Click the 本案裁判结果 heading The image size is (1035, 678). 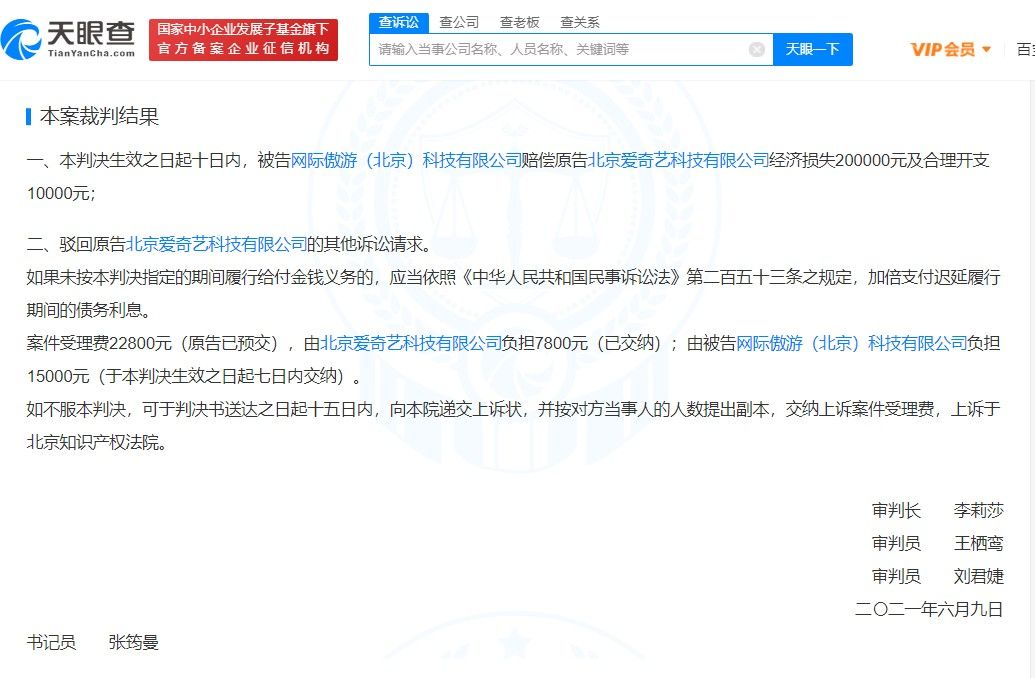pos(99,117)
